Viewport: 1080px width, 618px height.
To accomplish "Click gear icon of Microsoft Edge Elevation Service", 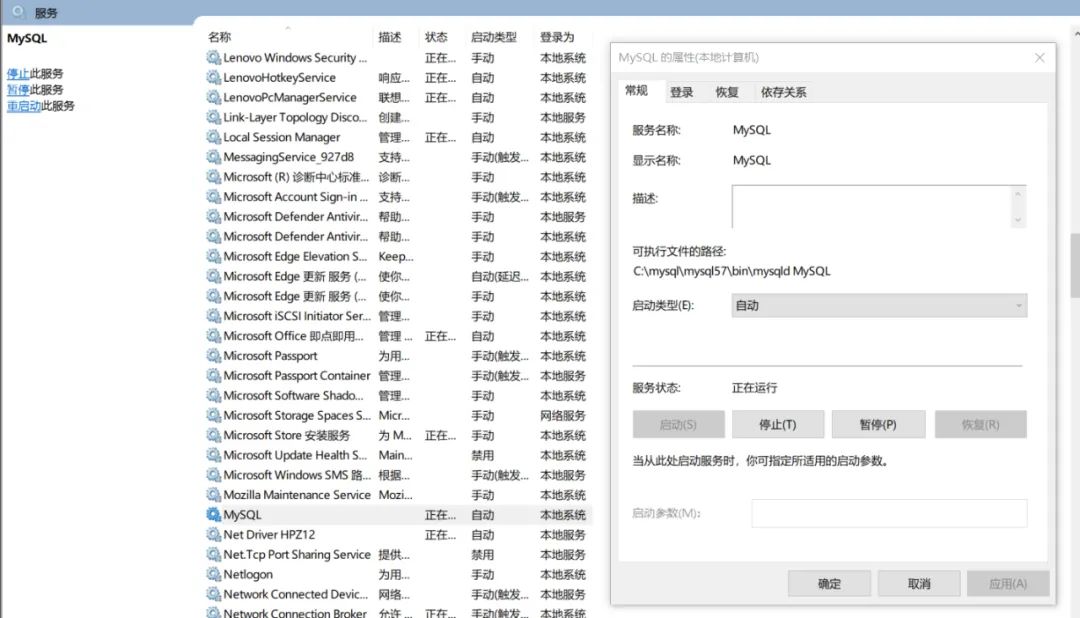I will (x=214, y=257).
